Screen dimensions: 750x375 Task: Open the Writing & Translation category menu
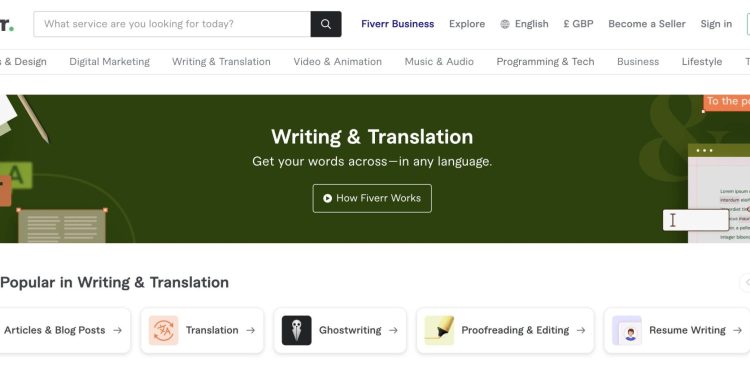tap(221, 62)
